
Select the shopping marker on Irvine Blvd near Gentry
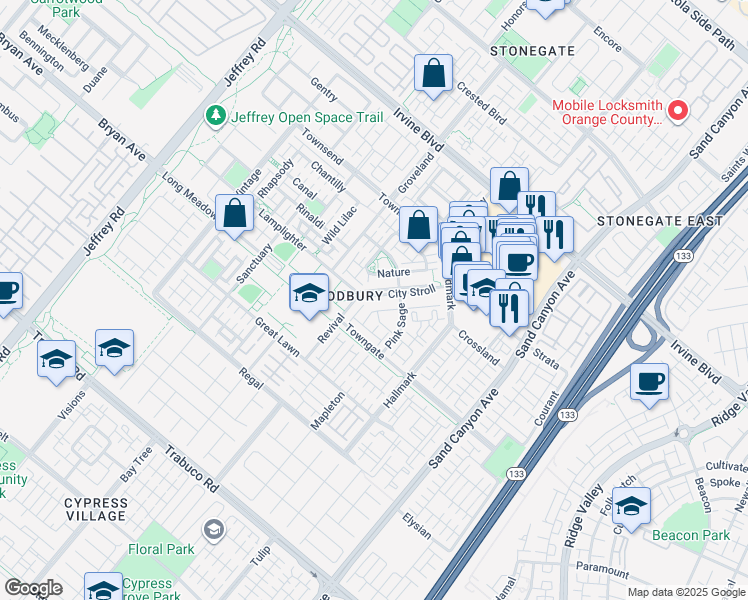pyautogui.click(x=433, y=75)
